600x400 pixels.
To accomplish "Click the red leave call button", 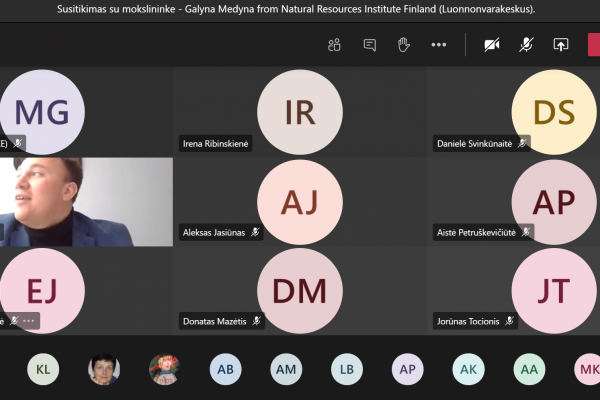I will point(594,45).
